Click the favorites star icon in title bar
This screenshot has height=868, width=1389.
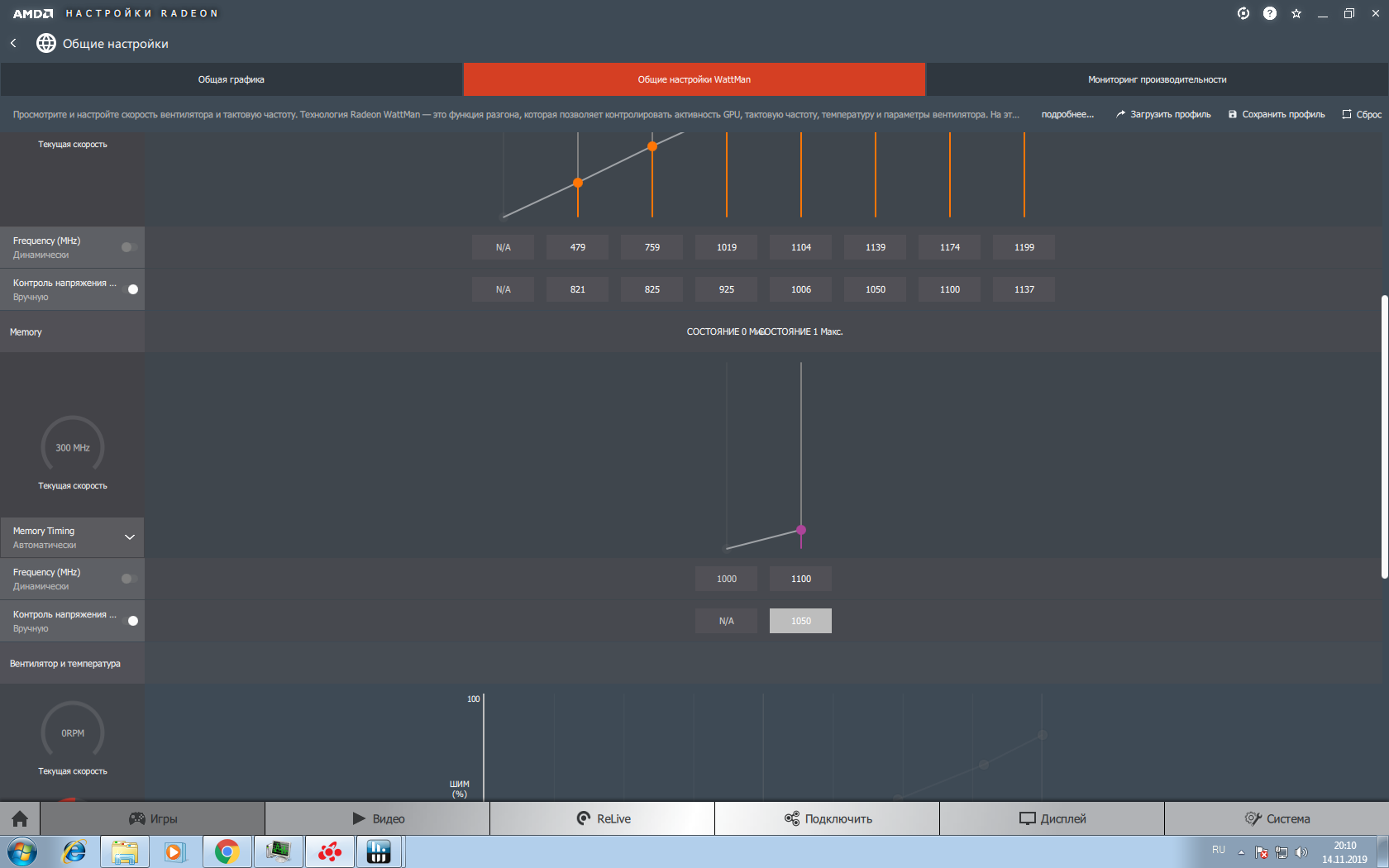pyautogui.click(x=1296, y=13)
